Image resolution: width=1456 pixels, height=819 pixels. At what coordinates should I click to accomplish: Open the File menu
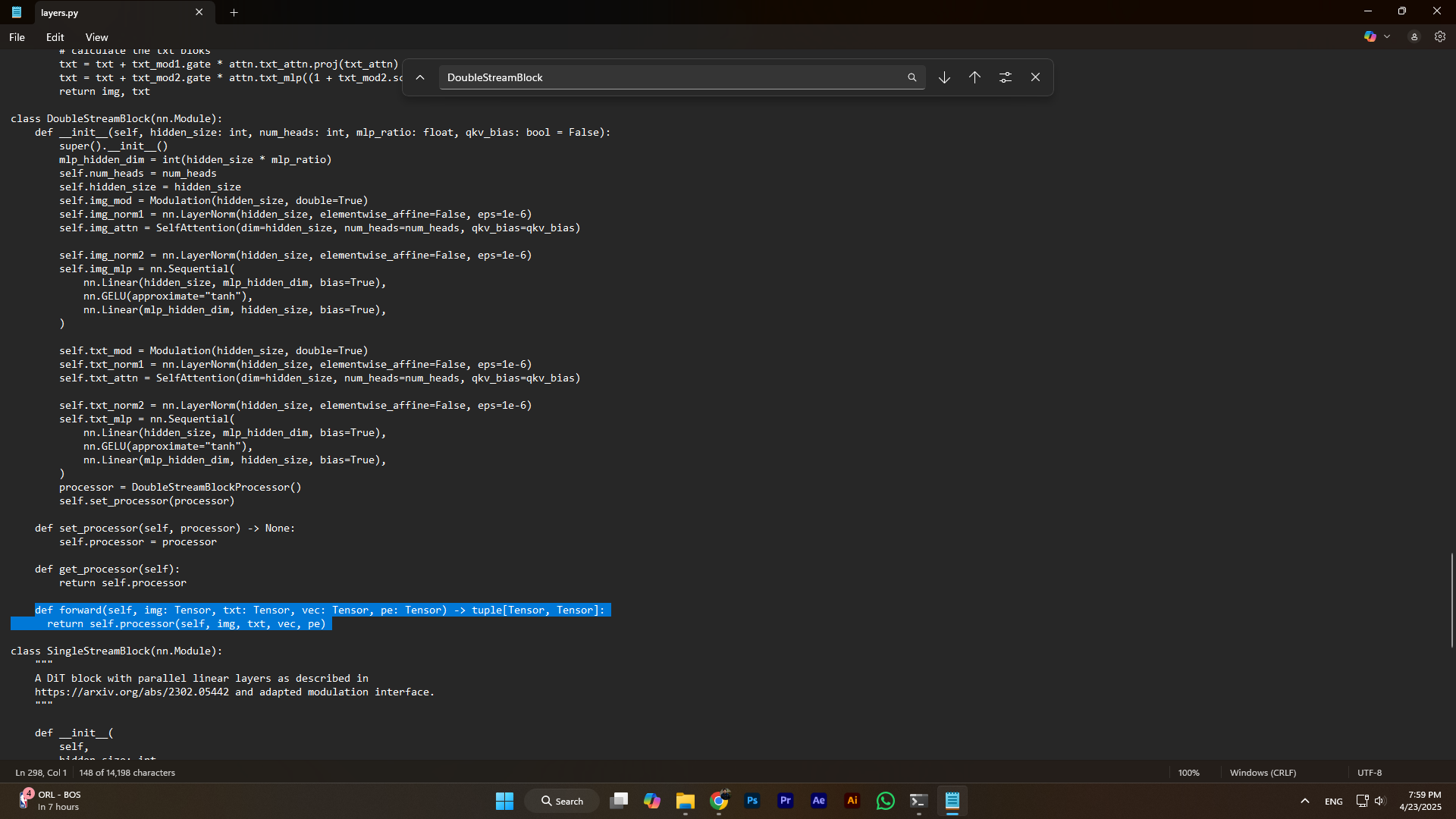tap(17, 37)
